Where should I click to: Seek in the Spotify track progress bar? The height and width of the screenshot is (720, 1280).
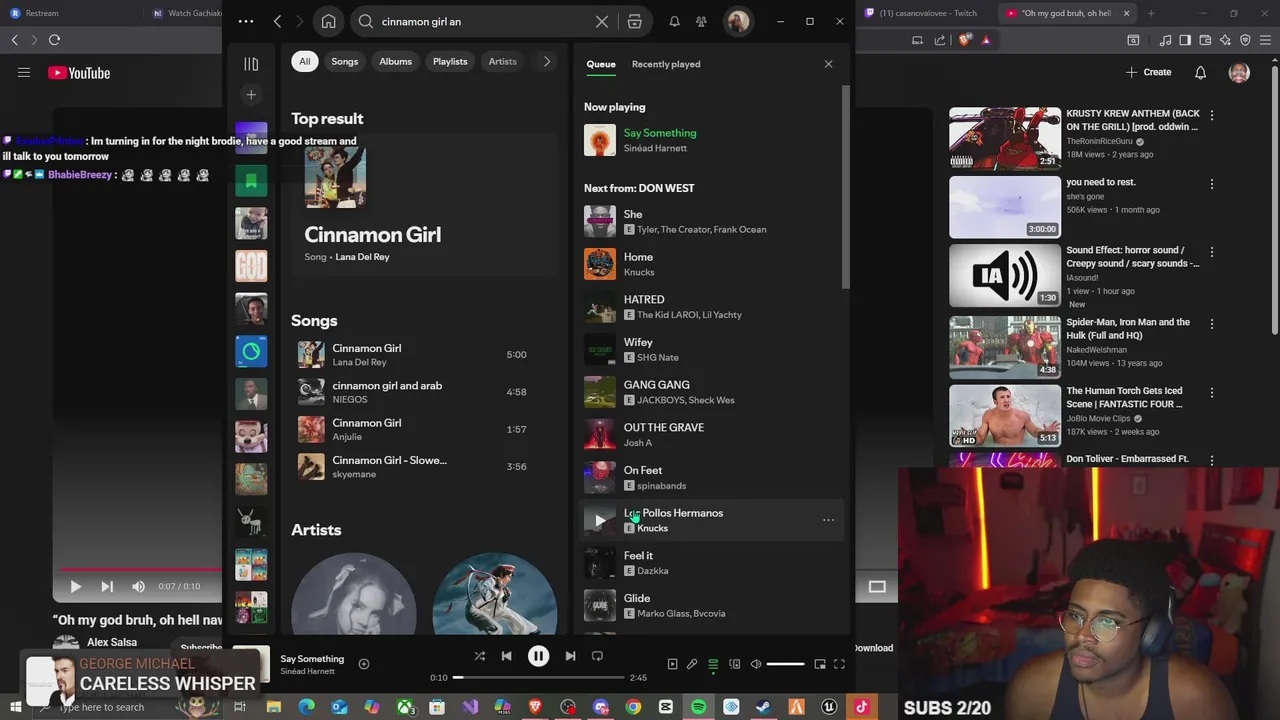(538, 678)
